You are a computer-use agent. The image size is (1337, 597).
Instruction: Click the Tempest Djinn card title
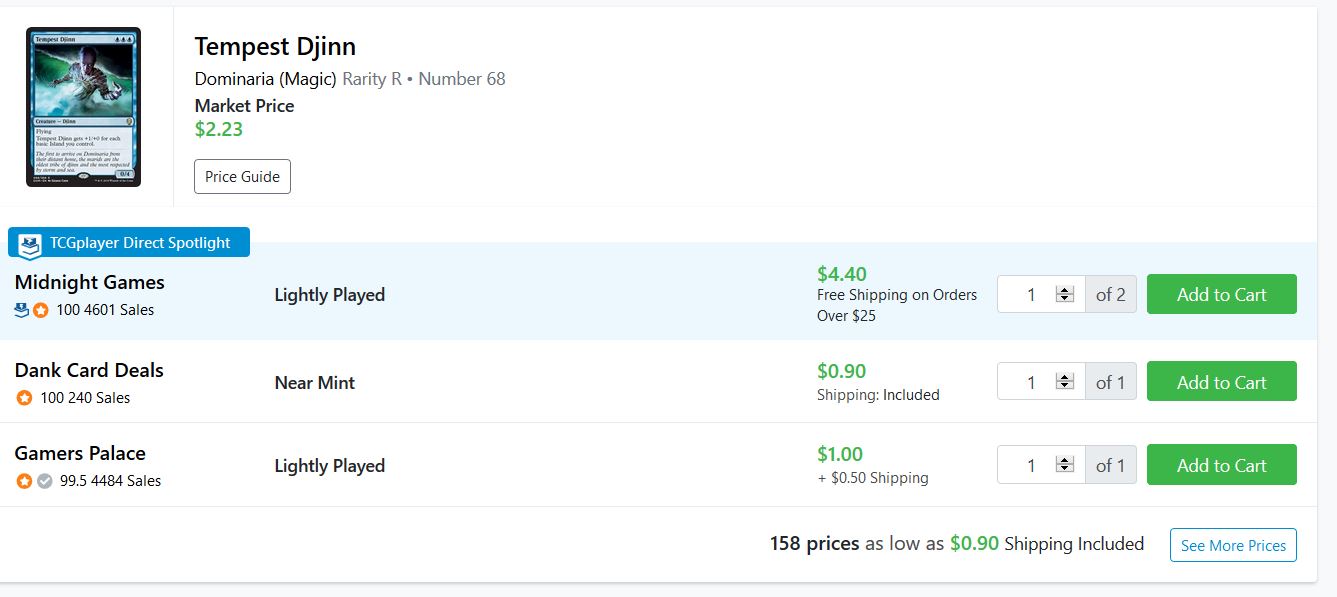pos(275,46)
